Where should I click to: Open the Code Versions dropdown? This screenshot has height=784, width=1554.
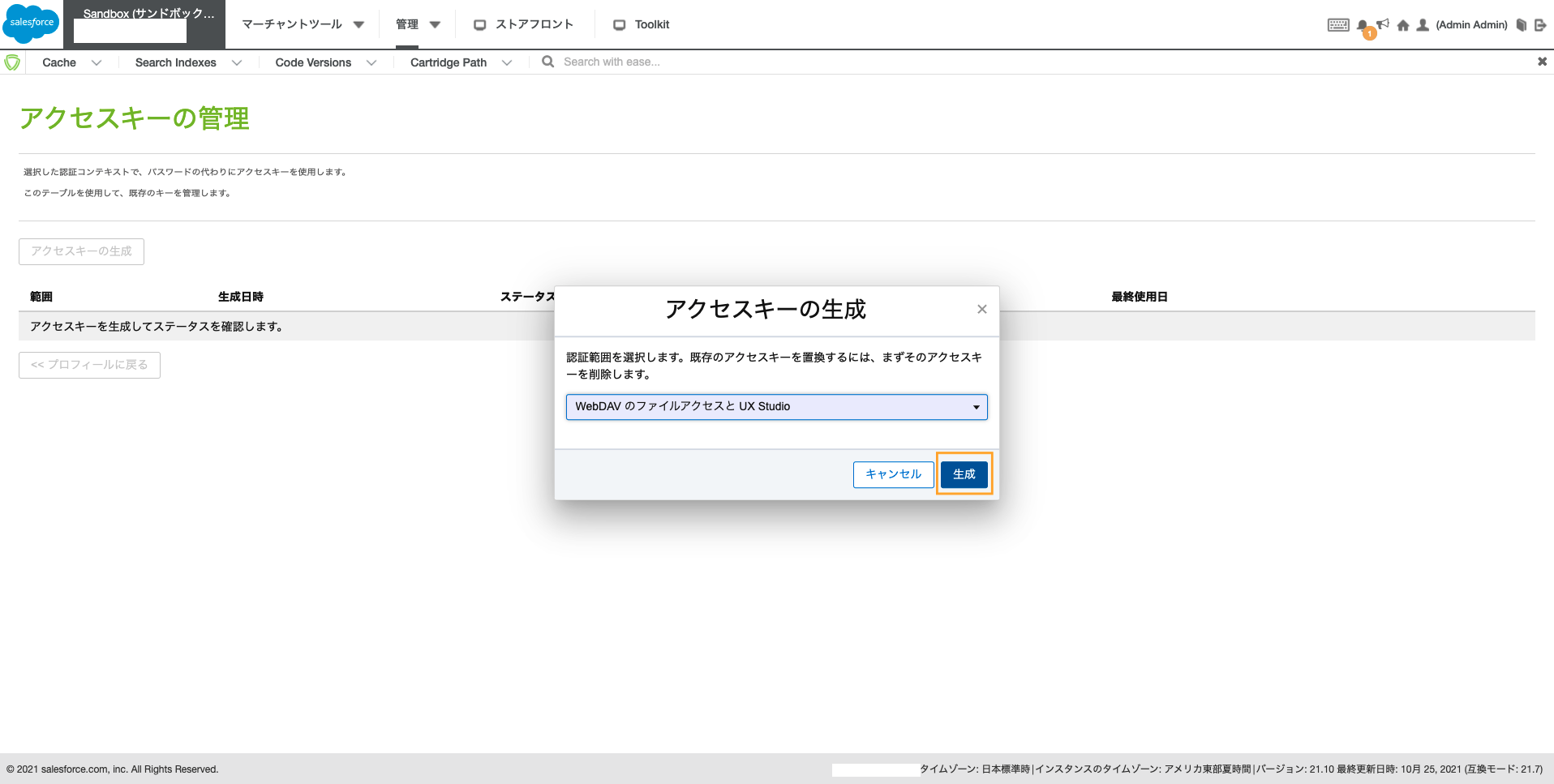(371, 62)
